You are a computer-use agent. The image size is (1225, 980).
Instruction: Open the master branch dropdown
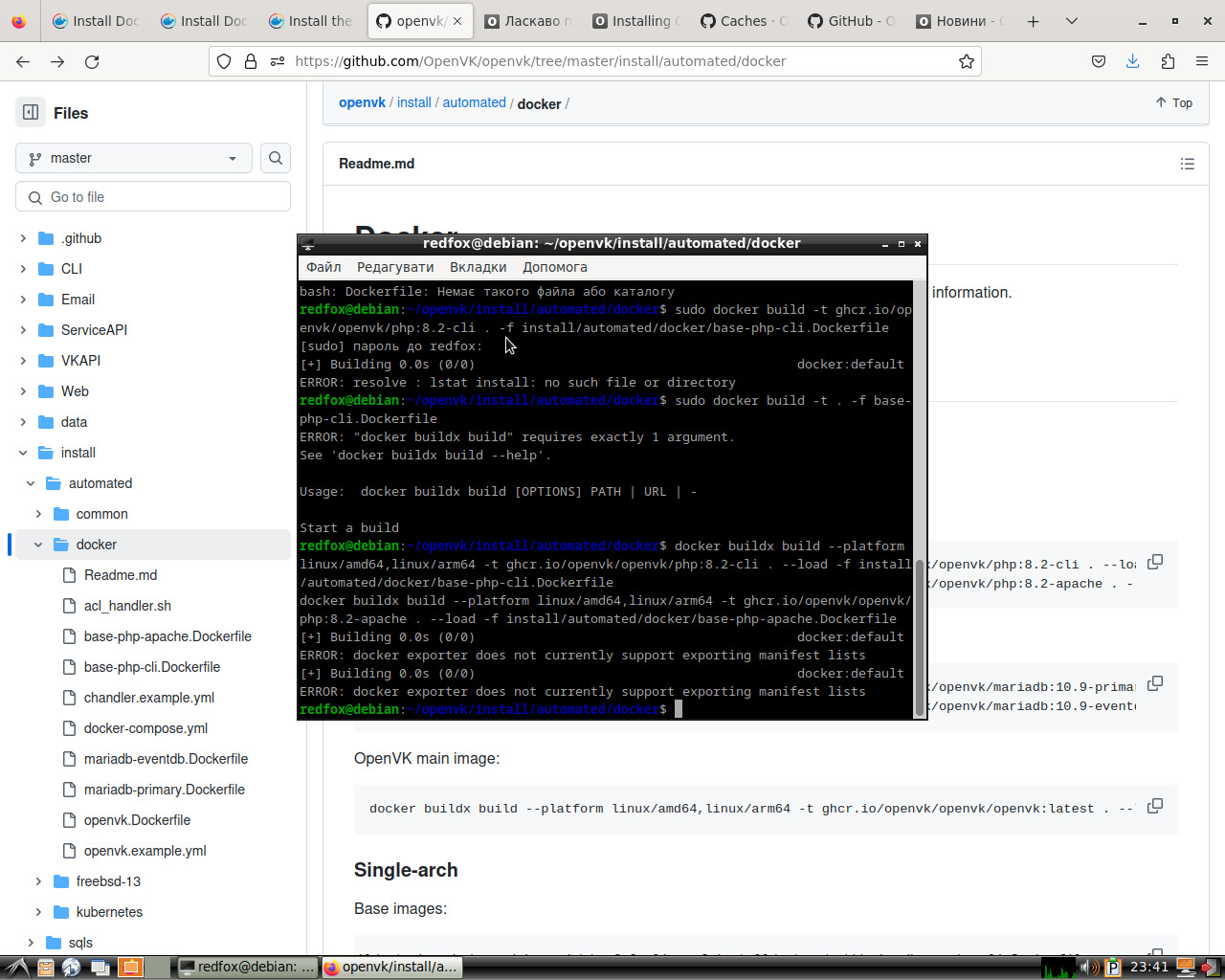133,158
